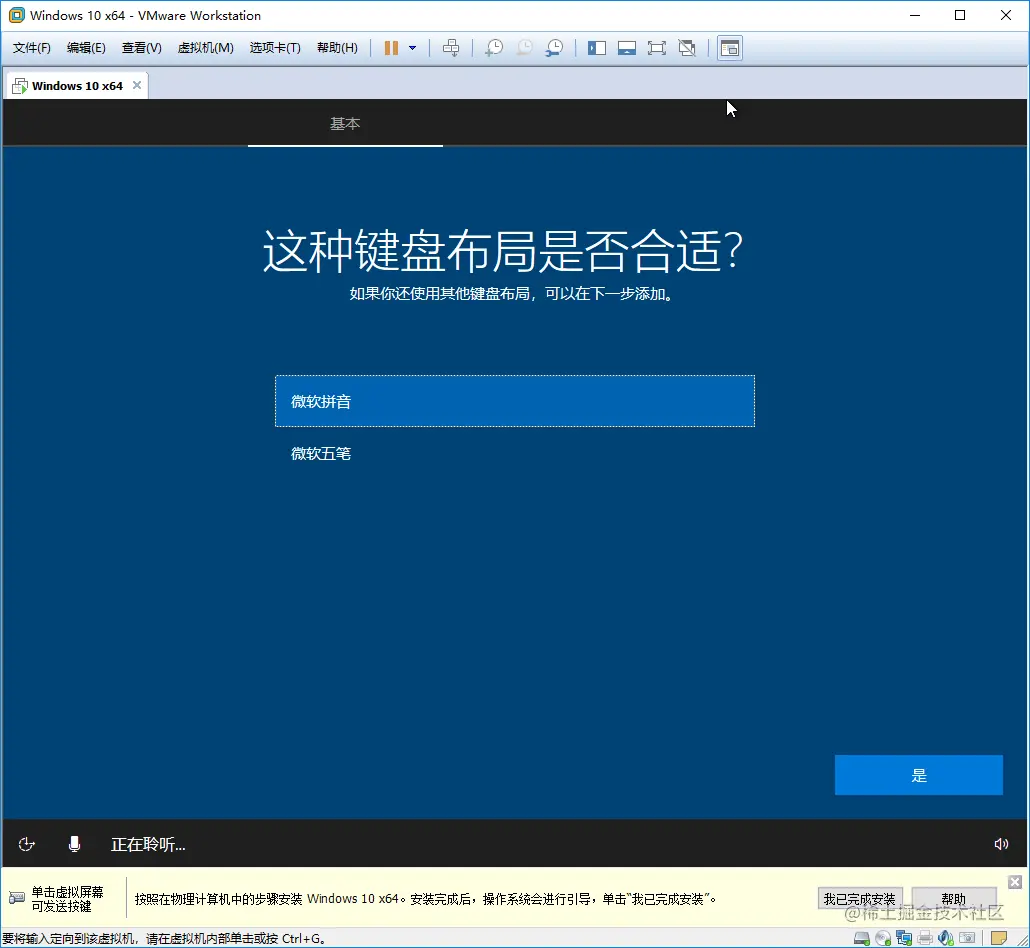Click the network adapter status icon

coord(904,938)
